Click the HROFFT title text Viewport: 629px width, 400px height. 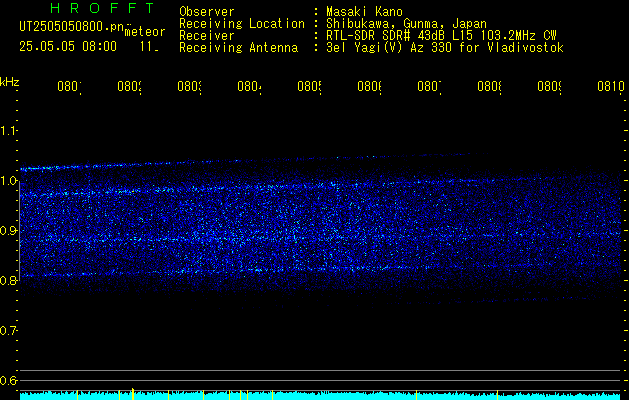tap(103, 8)
